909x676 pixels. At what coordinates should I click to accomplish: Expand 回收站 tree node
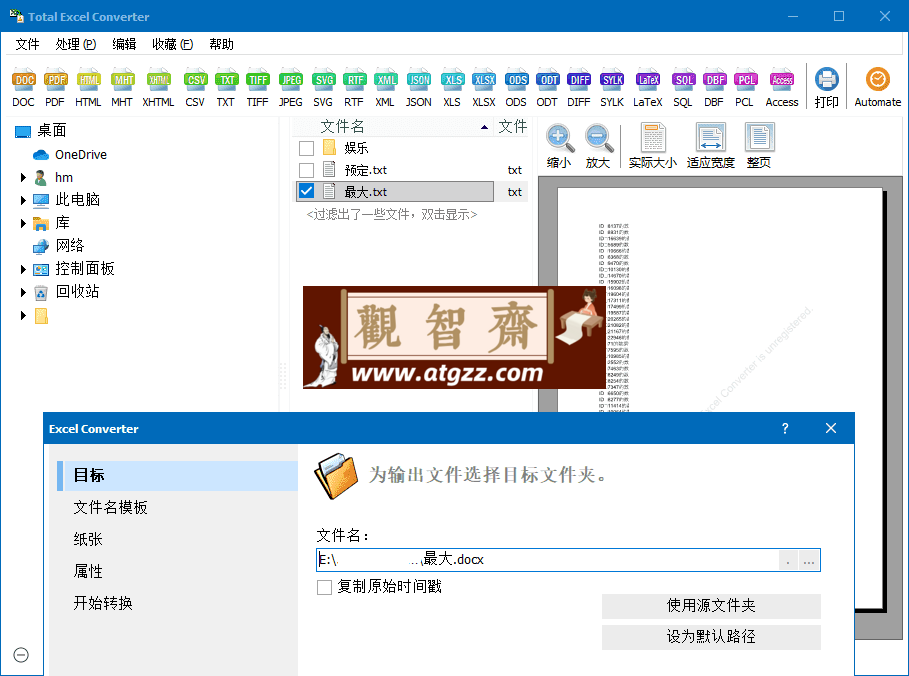(x=23, y=292)
